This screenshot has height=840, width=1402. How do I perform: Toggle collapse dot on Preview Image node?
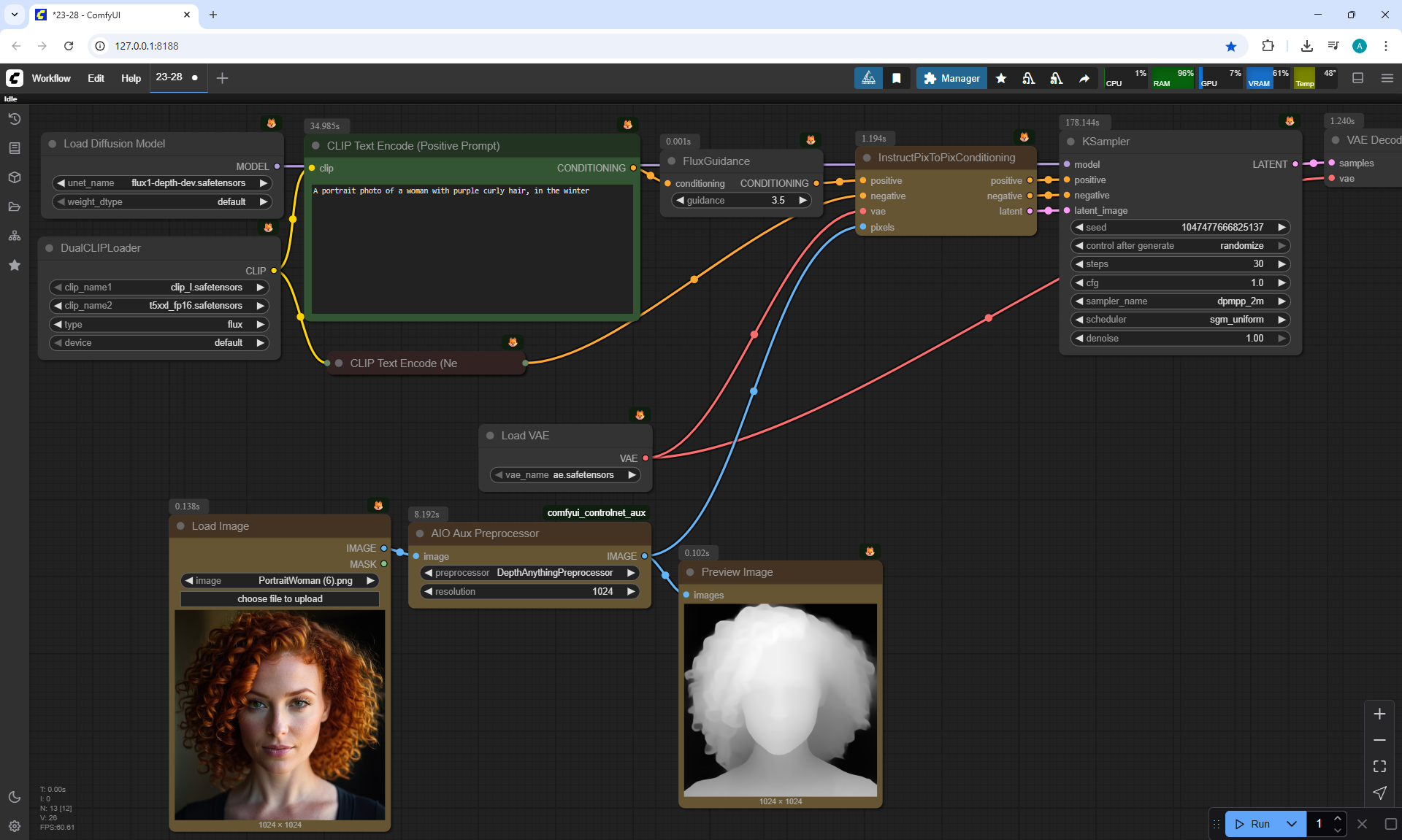(690, 572)
